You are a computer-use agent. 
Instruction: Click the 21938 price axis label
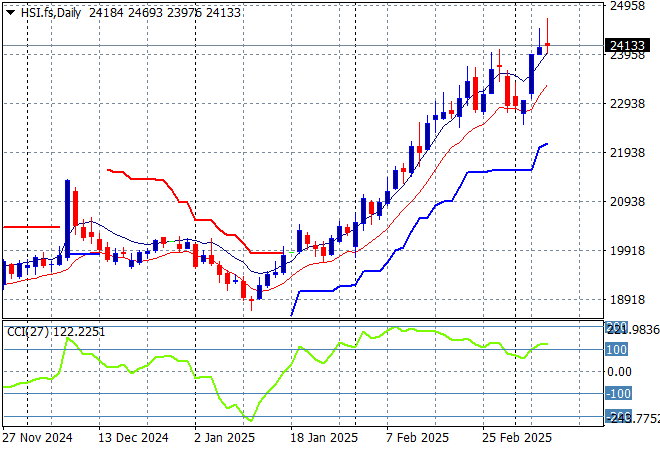pos(626,153)
